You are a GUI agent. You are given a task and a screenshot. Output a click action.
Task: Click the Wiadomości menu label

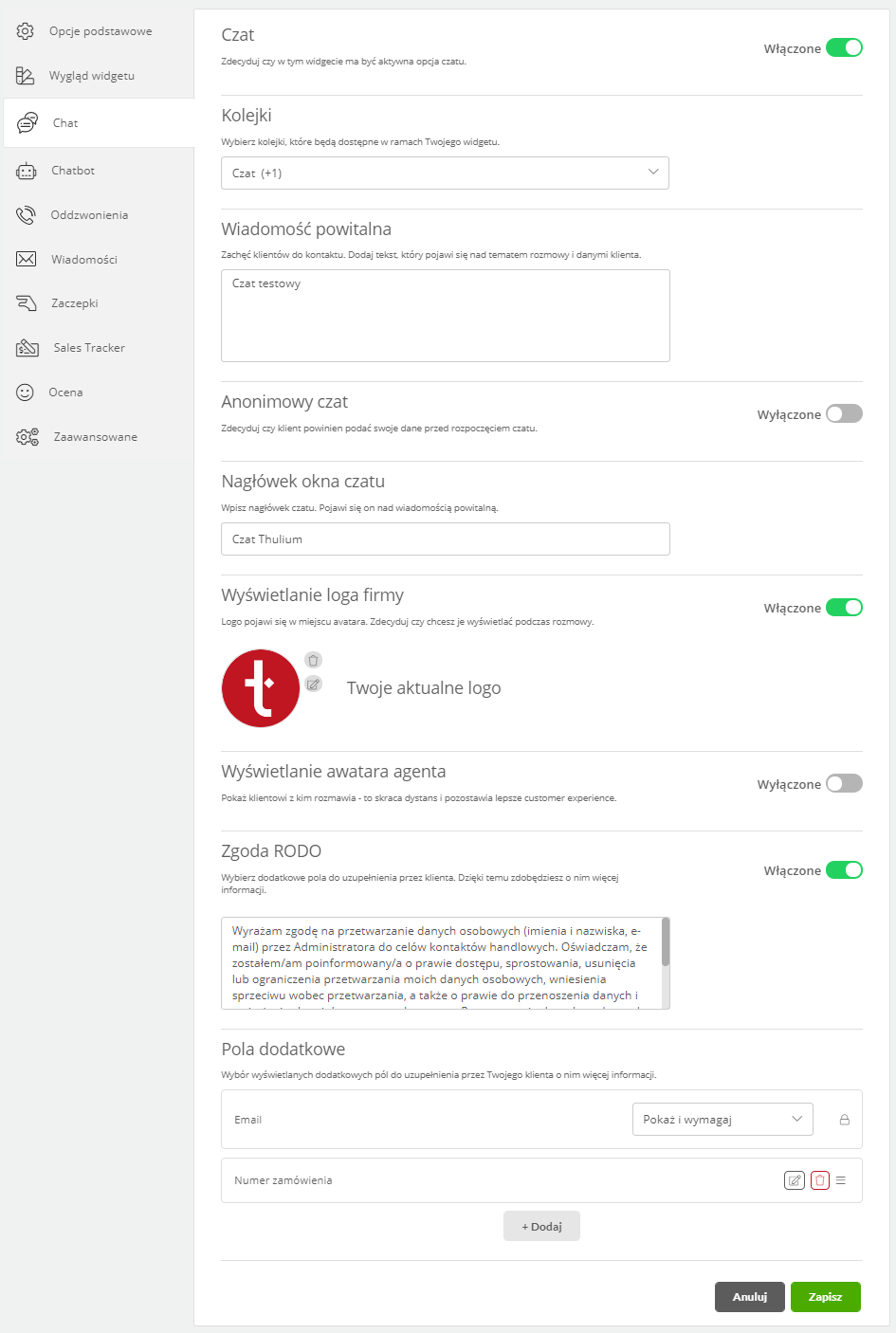pyautogui.click(x=84, y=259)
